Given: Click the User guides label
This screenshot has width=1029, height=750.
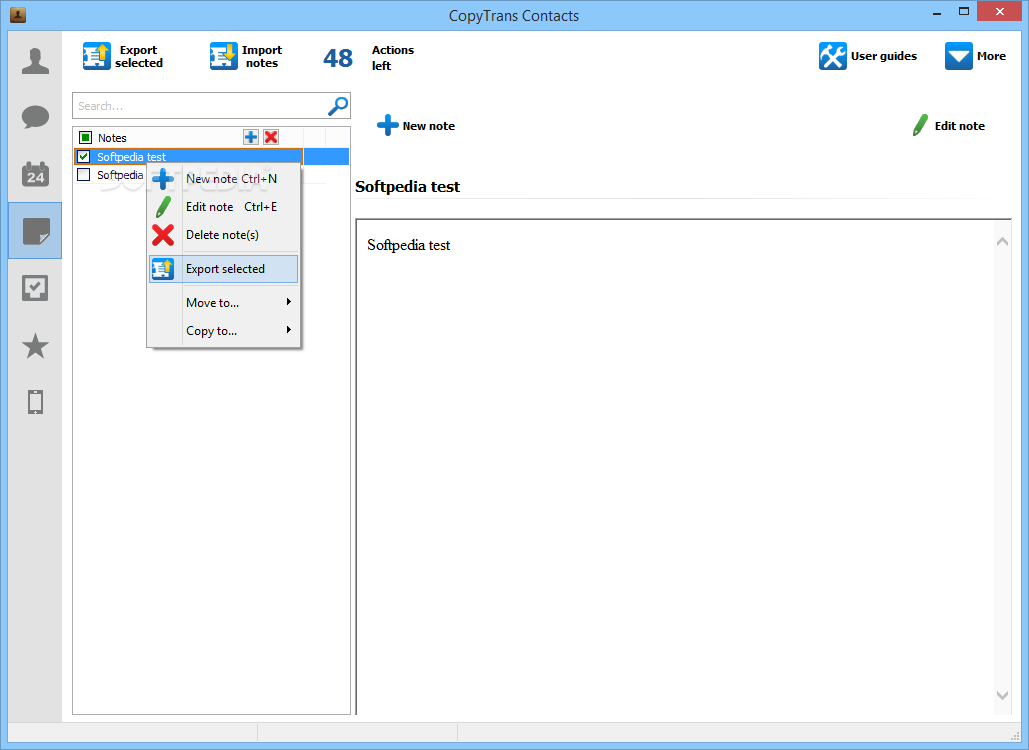Looking at the screenshot, I should (884, 56).
